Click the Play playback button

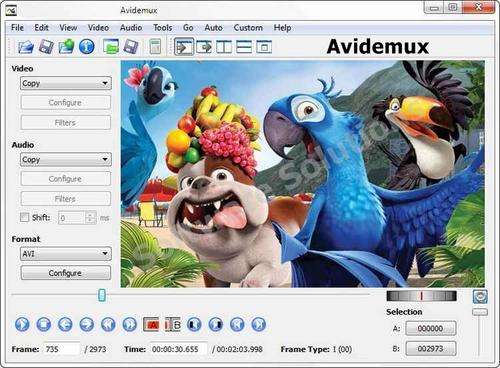[22, 324]
